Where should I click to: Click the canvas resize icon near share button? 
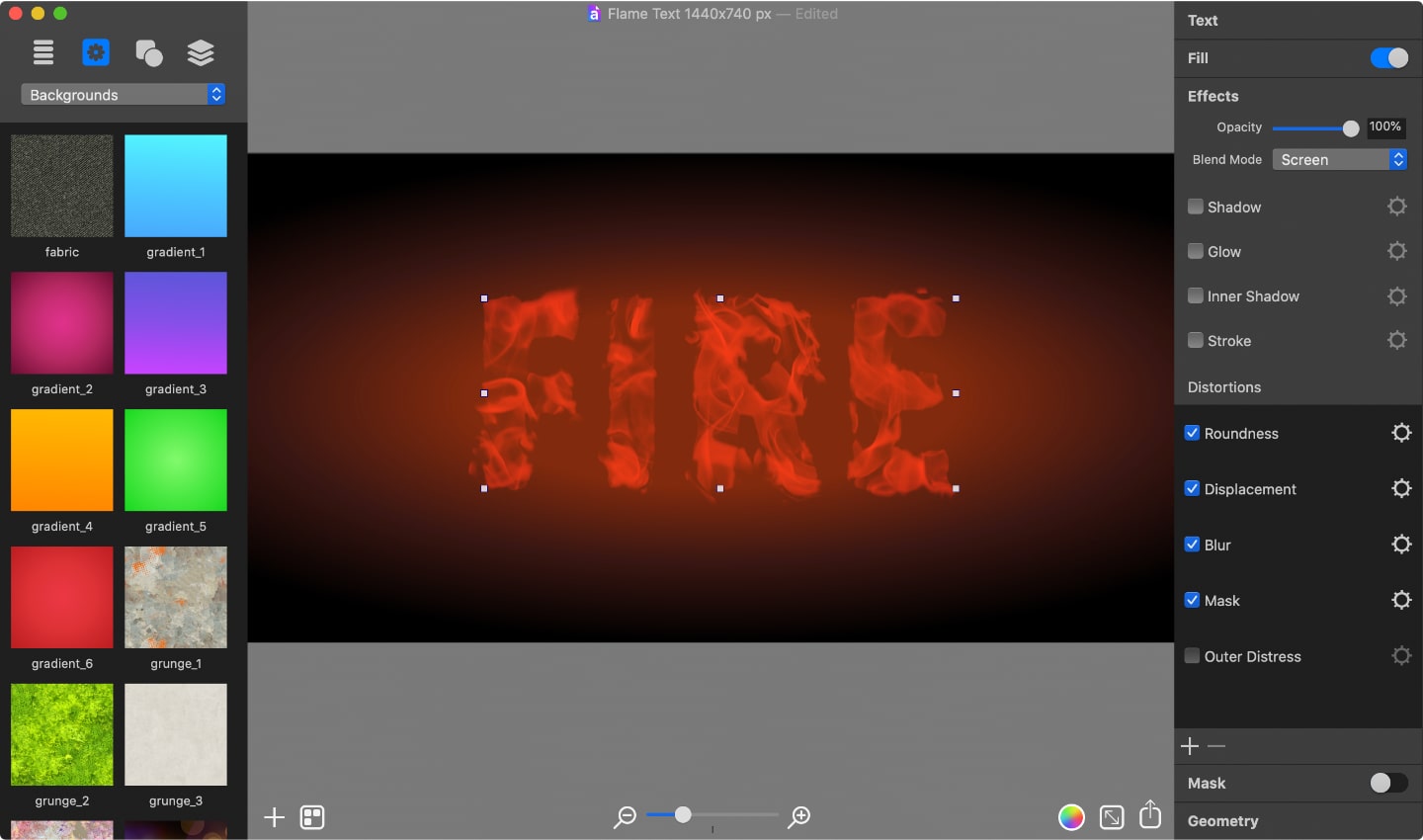[x=1111, y=817]
